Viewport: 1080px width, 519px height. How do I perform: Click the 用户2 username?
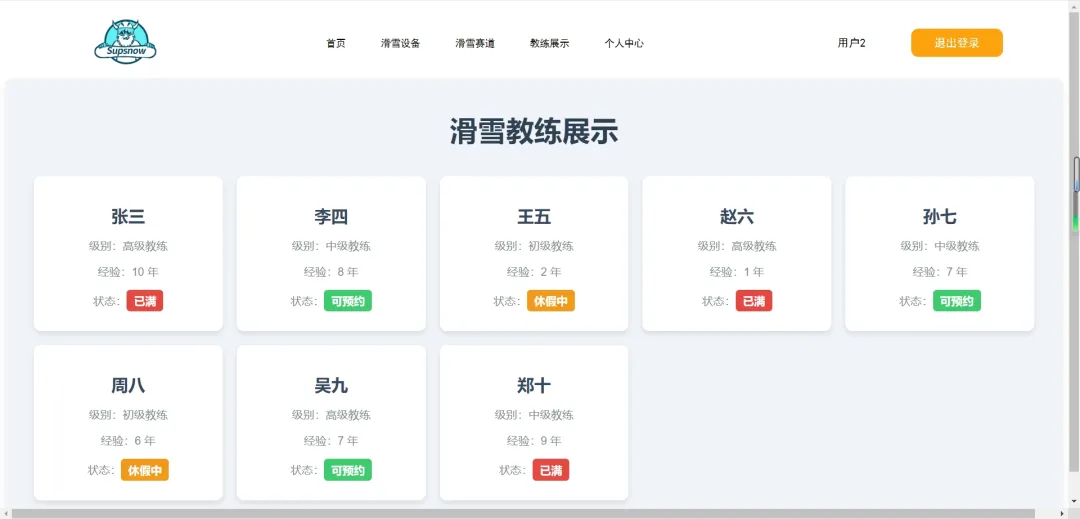click(851, 43)
